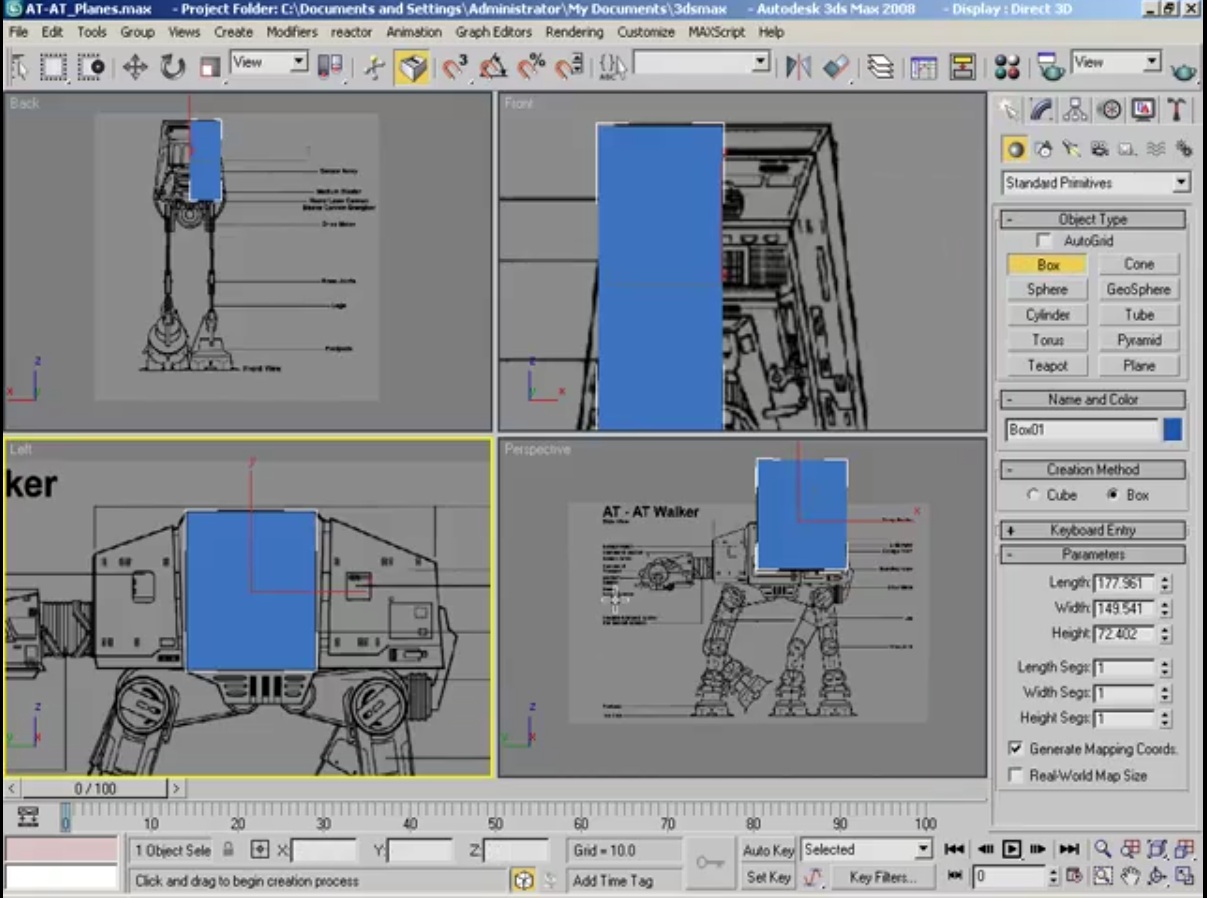The image size is (1207, 898).
Task: Click the Mirror tool icon
Action: click(x=798, y=67)
